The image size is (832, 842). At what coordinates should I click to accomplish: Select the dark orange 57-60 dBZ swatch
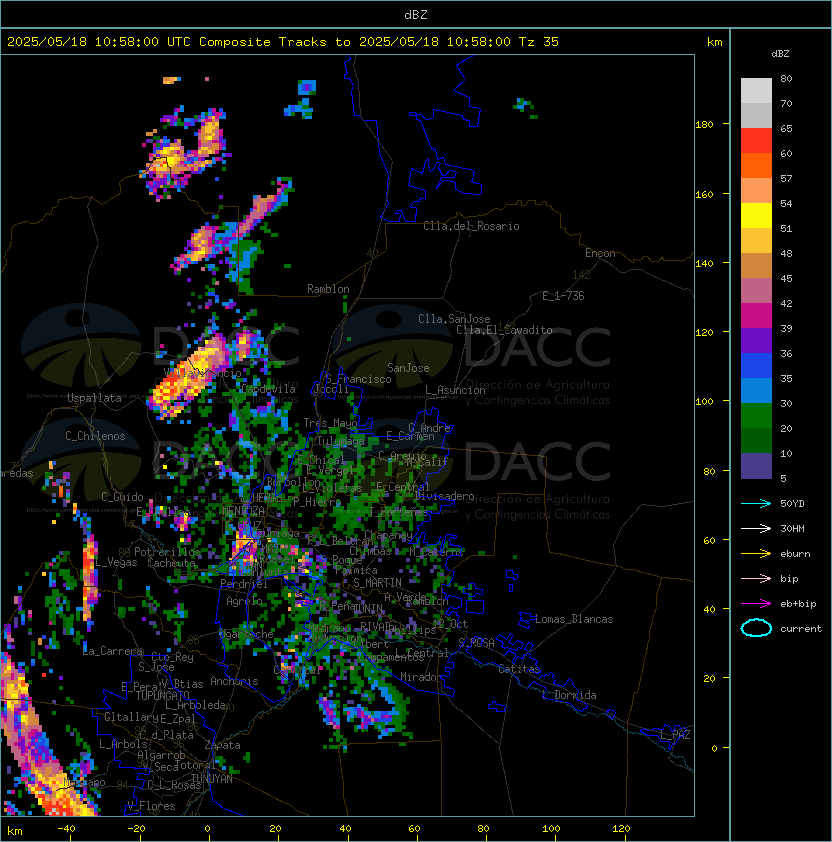pyautogui.click(x=756, y=166)
